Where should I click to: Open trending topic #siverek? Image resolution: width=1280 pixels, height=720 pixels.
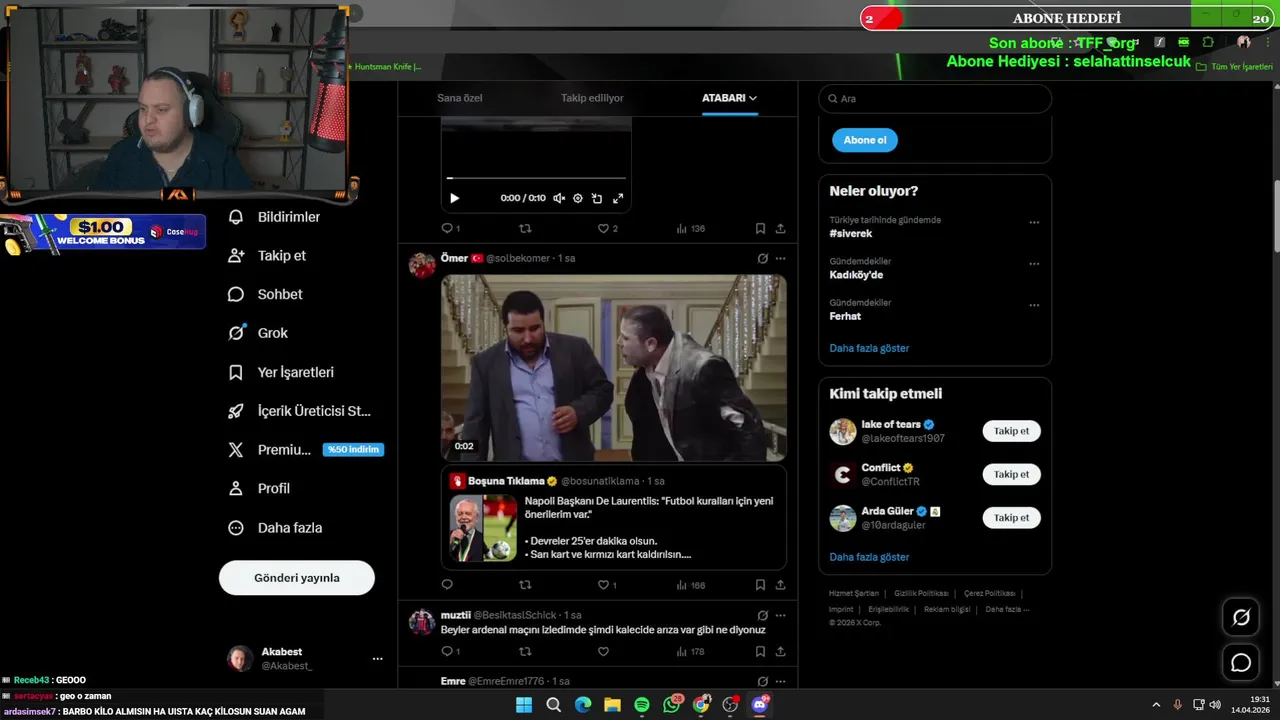coord(851,234)
